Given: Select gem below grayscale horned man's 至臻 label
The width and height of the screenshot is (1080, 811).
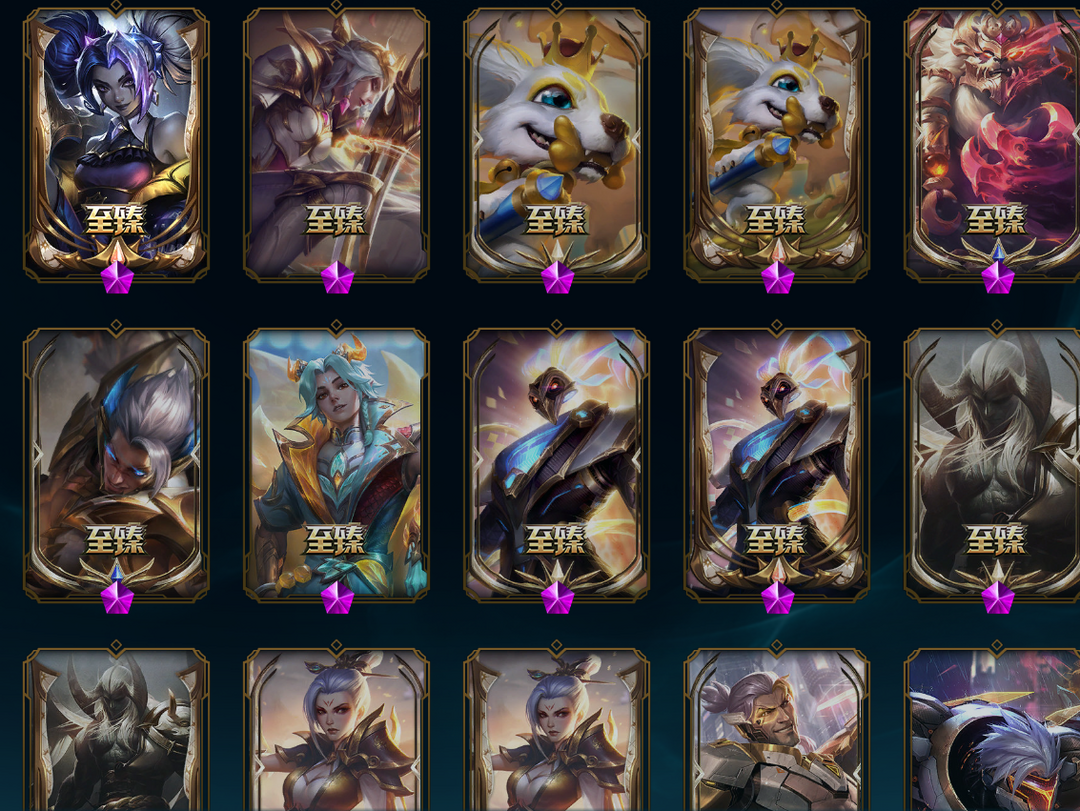Looking at the screenshot, I should pyautogui.click(x=997, y=597).
